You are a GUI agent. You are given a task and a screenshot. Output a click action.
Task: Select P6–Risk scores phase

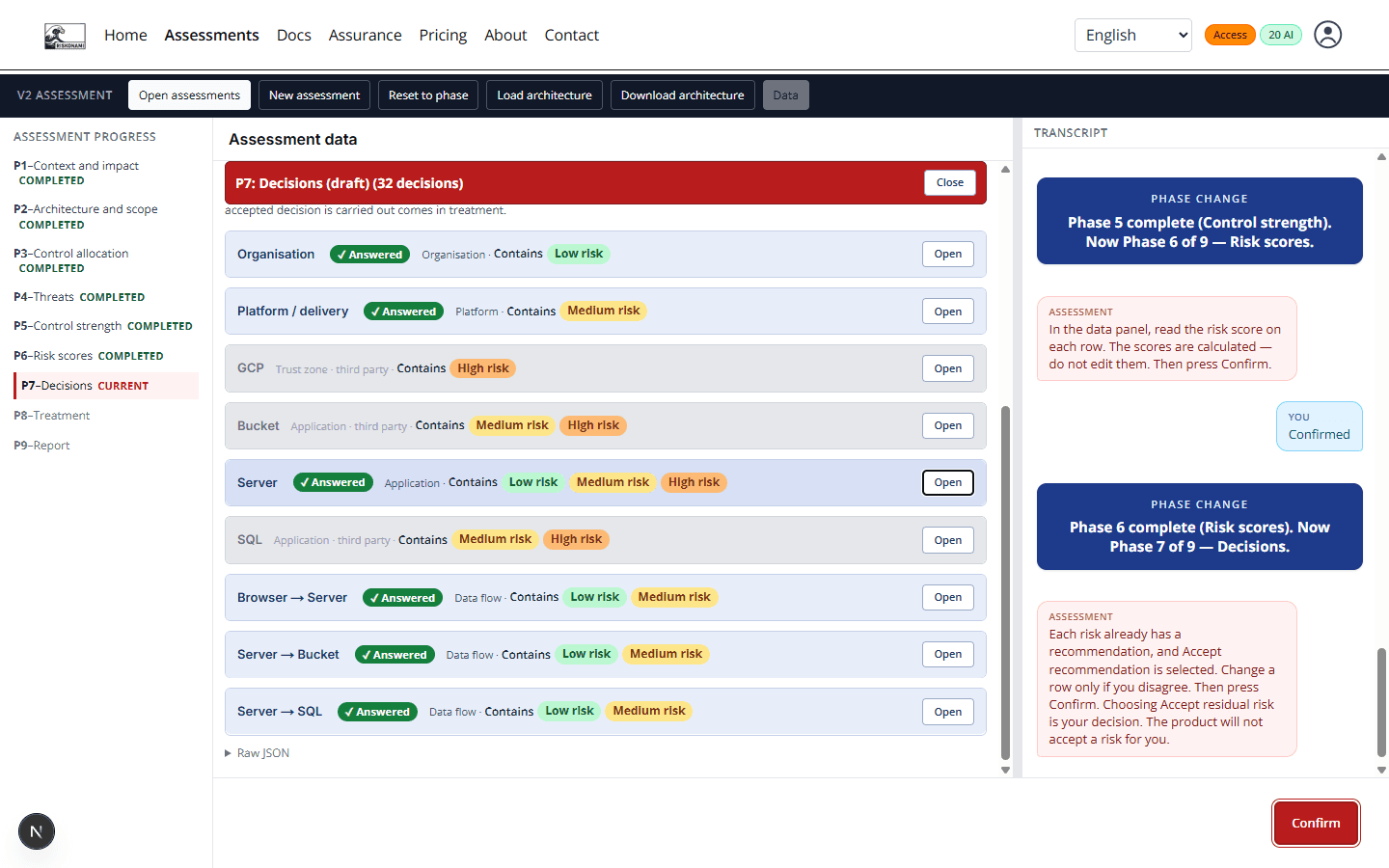(106, 356)
